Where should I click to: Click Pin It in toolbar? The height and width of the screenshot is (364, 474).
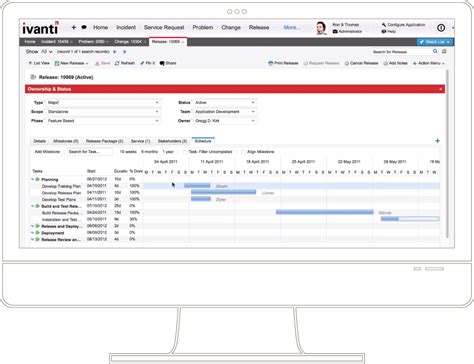tap(148, 63)
